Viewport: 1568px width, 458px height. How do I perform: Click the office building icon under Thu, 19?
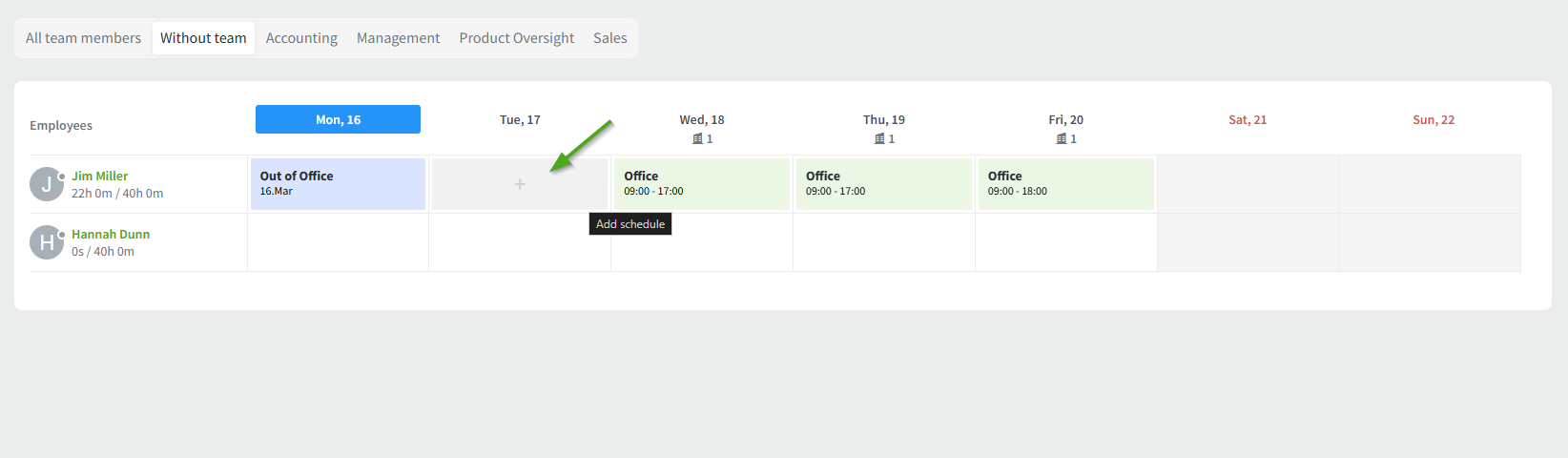[879, 139]
